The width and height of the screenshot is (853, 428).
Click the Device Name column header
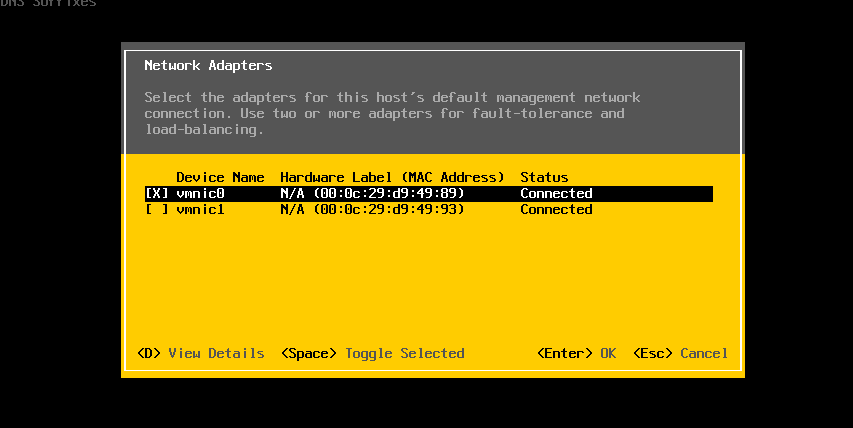[220, 177]
